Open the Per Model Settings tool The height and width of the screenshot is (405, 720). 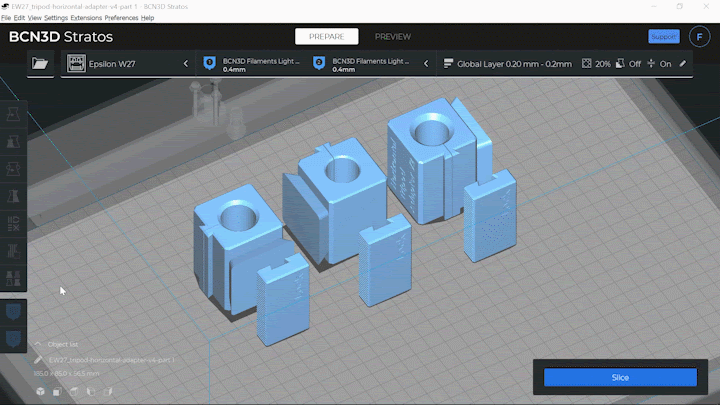pyautogui.click(x=13, y=224)
